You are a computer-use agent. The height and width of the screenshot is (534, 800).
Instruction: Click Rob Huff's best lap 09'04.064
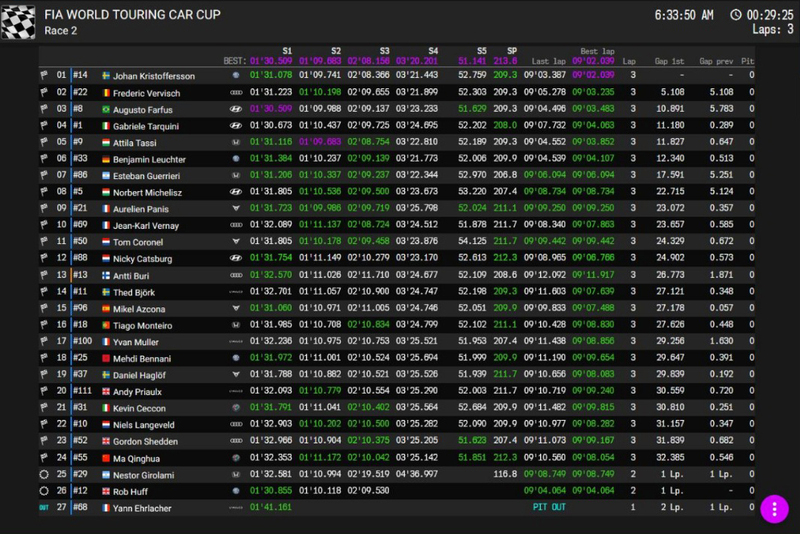(x=593, y=491)
